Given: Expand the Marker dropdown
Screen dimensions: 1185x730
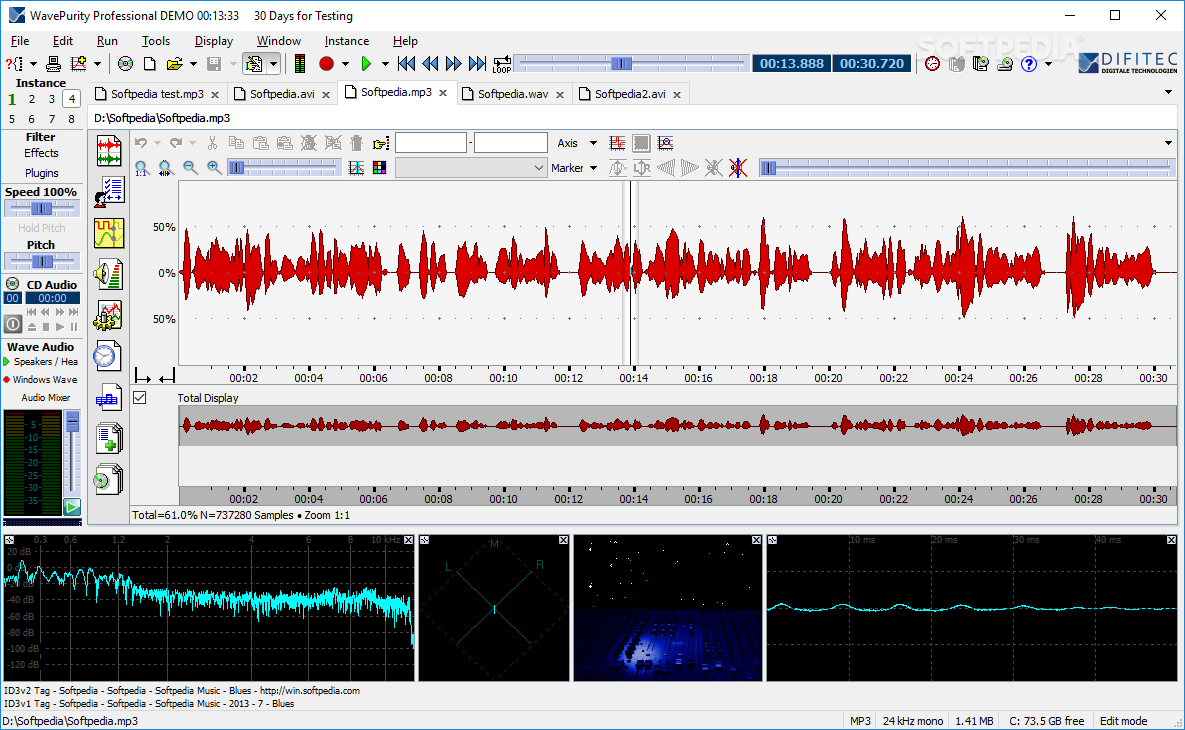Looking at the screenshot, I should click(593, 168).
